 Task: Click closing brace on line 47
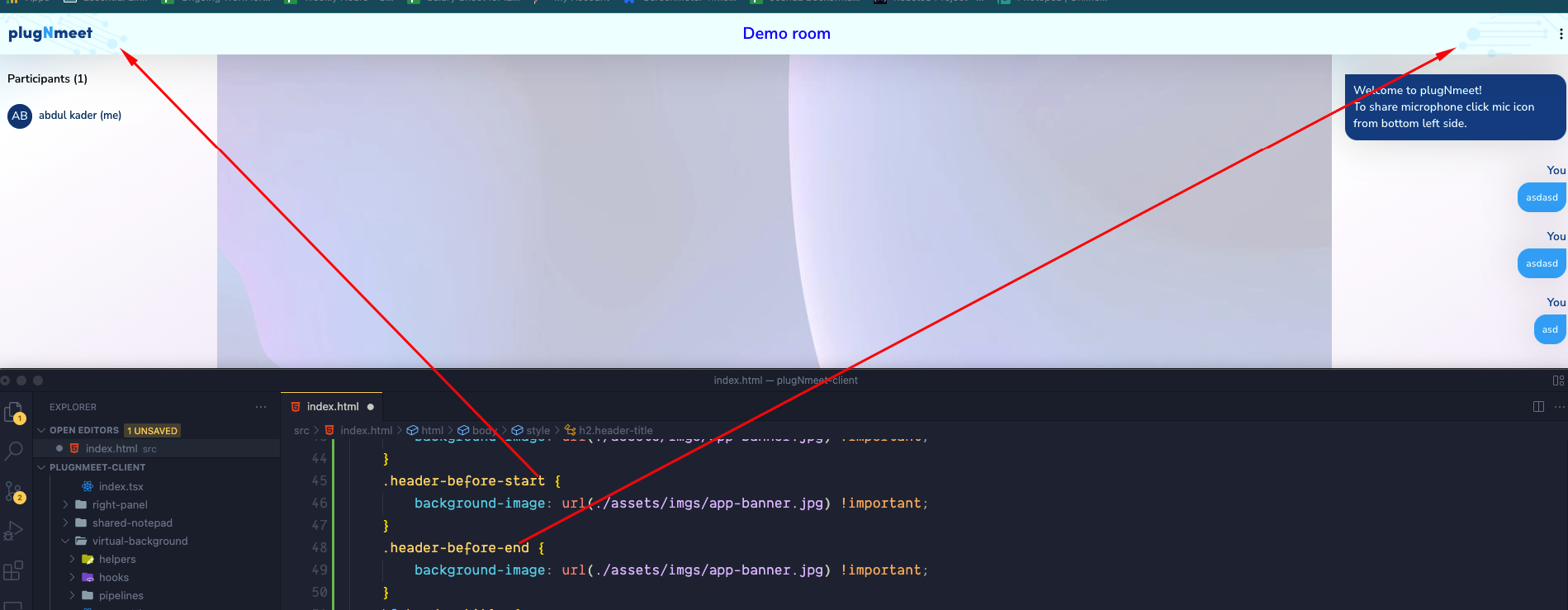(x=386, y=525)
